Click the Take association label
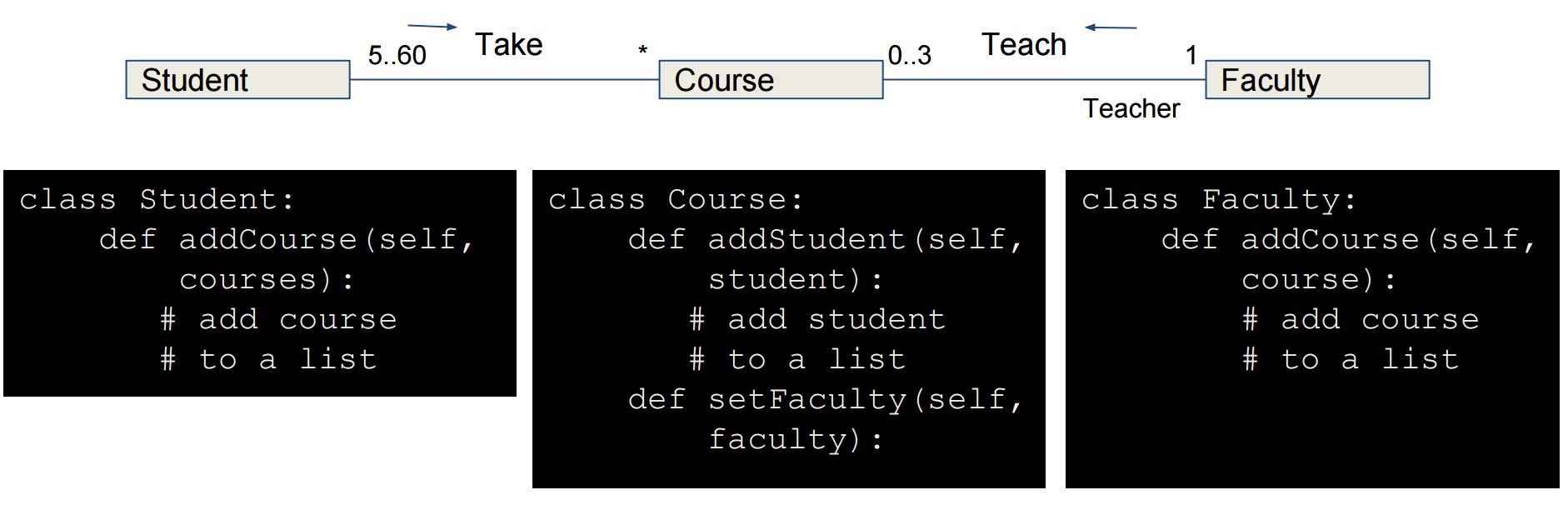Image resolution: width=1568 pixels, height=515 pixels. point(508,44)
